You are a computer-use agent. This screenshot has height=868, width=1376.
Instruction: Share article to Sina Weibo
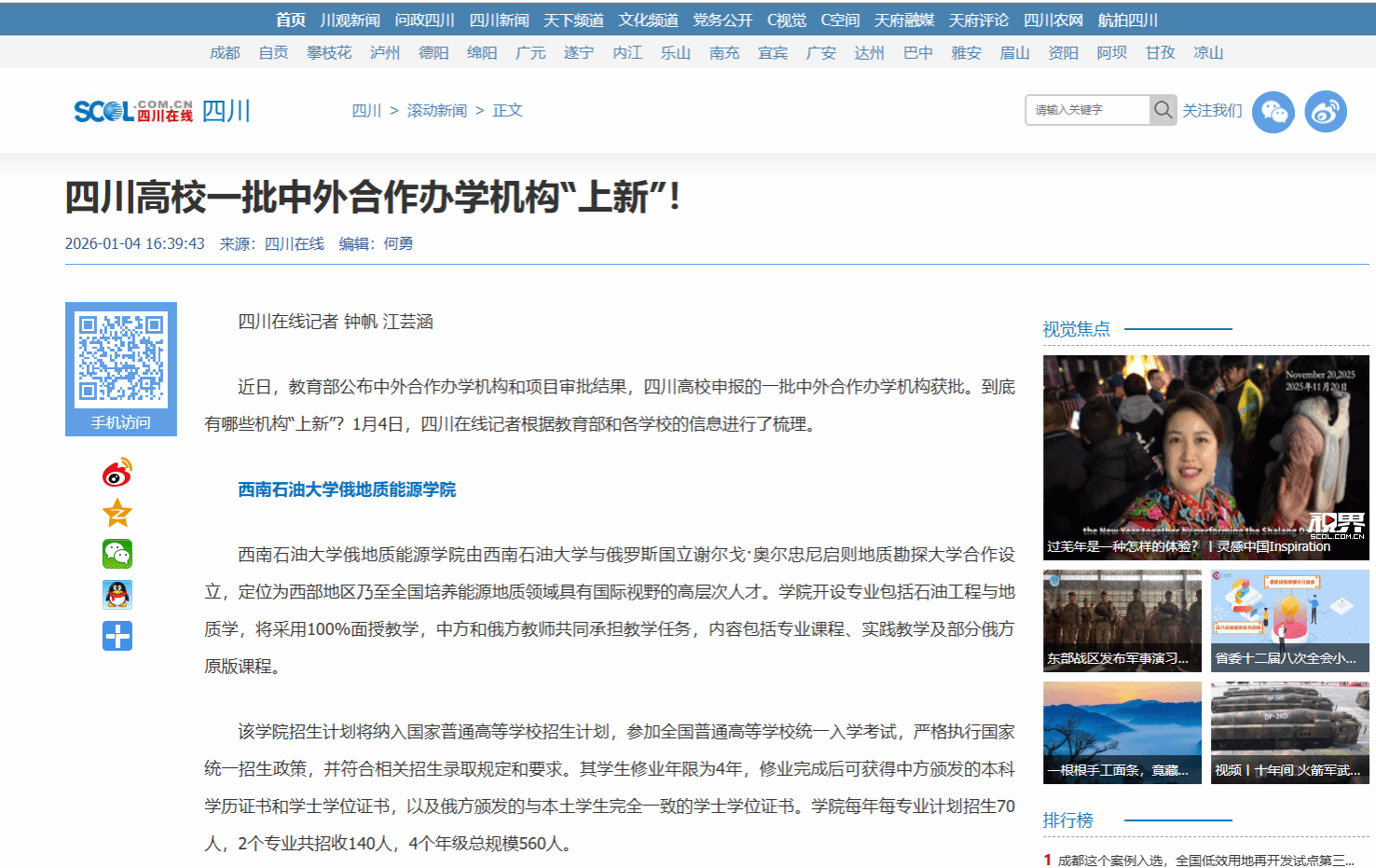pos(117,473)
